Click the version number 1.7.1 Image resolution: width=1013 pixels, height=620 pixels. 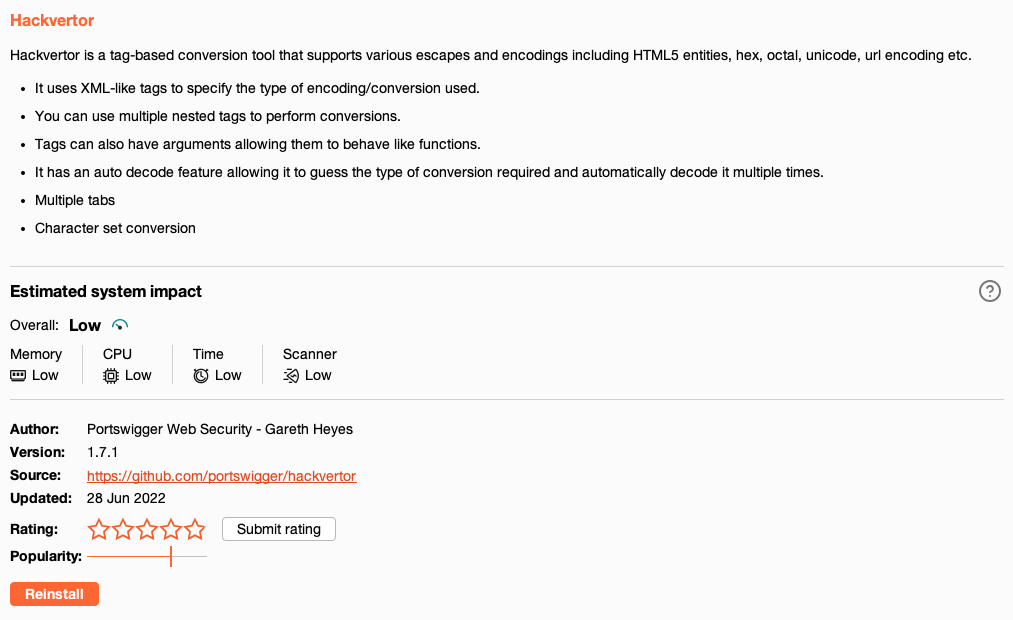pos(105,452)
